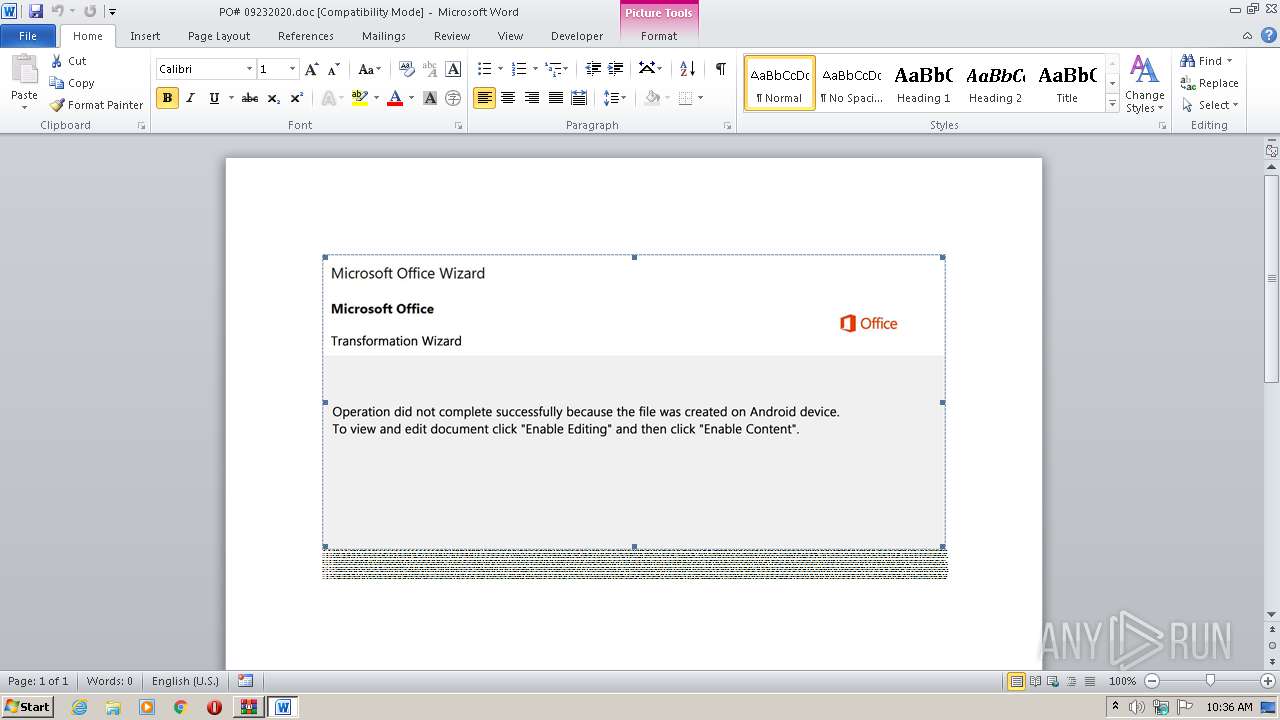Toggle Underline formatting
This screenshot has height=720, width=1280.
pyautogui.click(x=214, y=98)
